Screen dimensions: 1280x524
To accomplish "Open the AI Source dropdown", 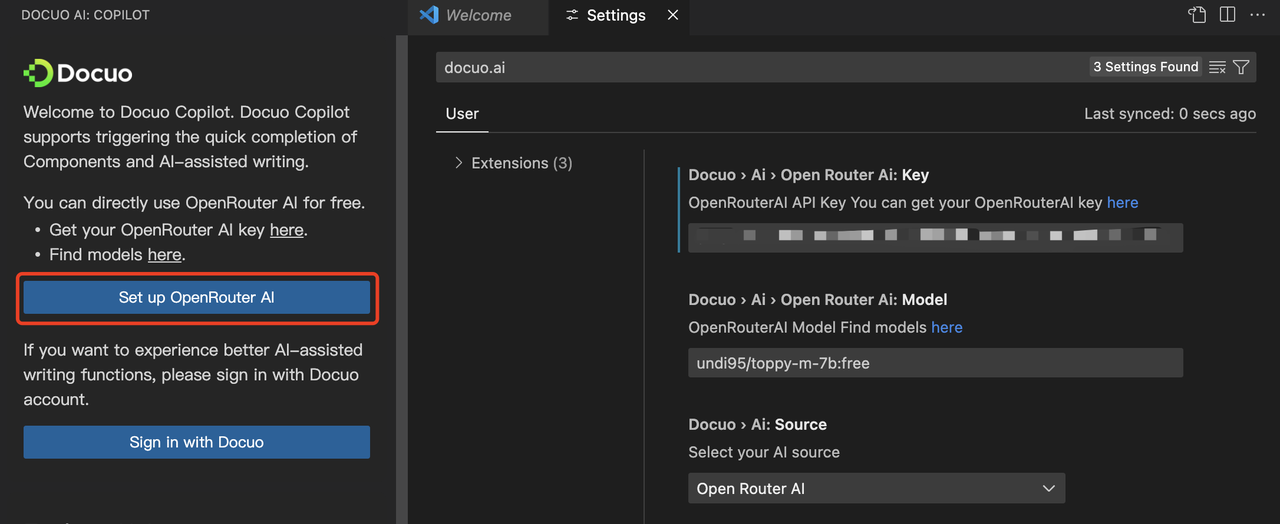I will pos(877,488).
